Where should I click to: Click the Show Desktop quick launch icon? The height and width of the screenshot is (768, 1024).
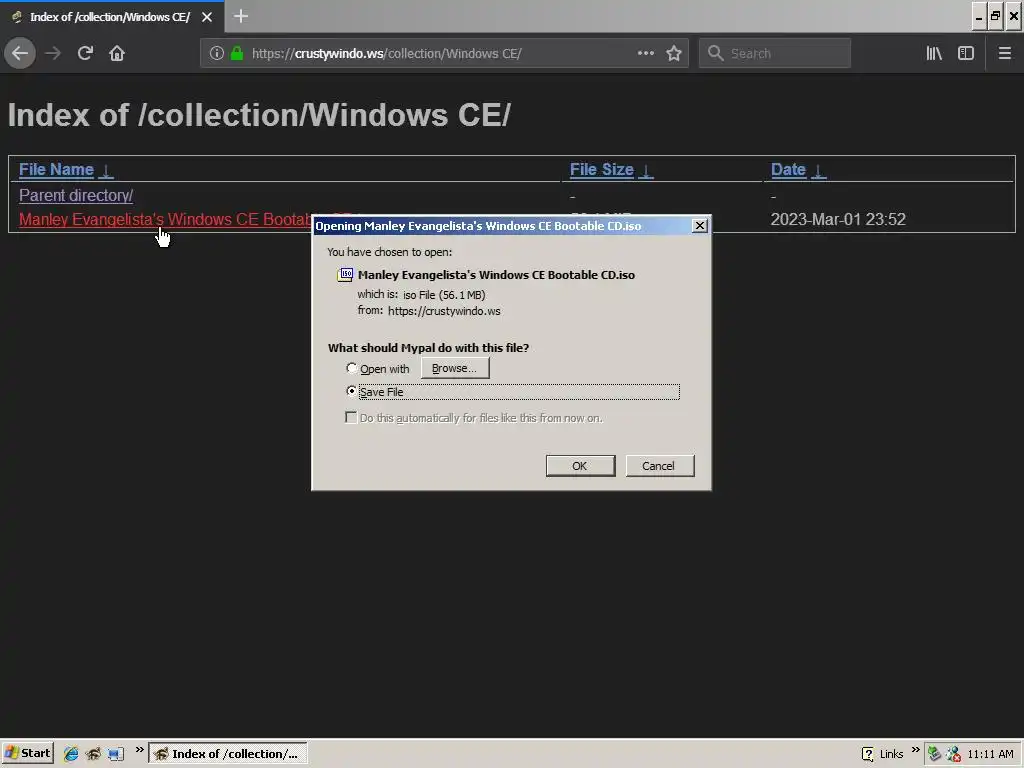(x=116, y=754)
